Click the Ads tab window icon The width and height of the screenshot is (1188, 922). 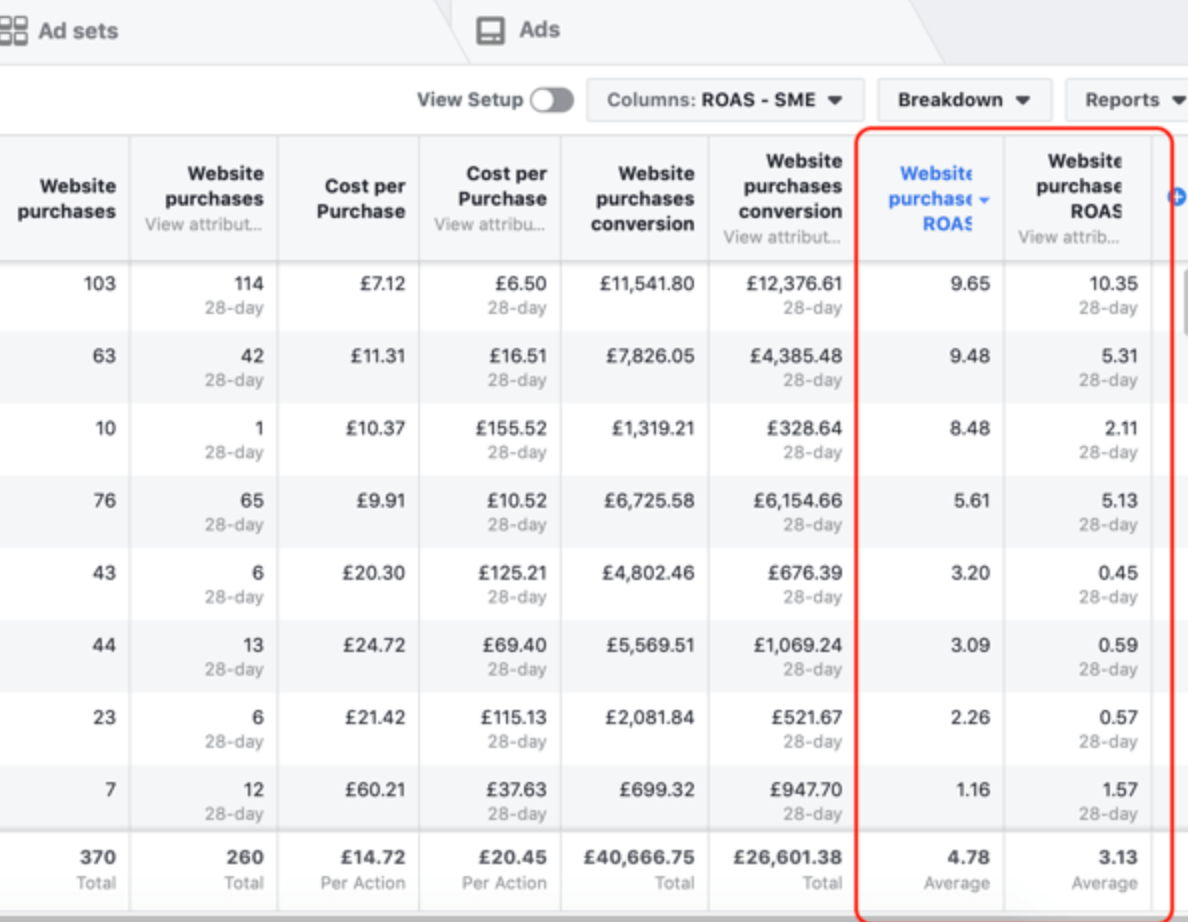click(x=490, y=31)
